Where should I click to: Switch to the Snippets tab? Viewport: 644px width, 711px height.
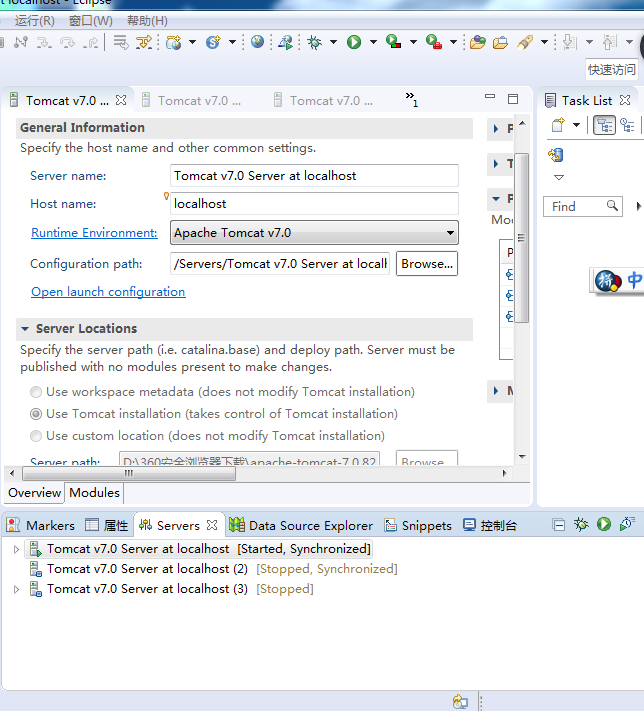pyautogui.click(x=418, y=525)
